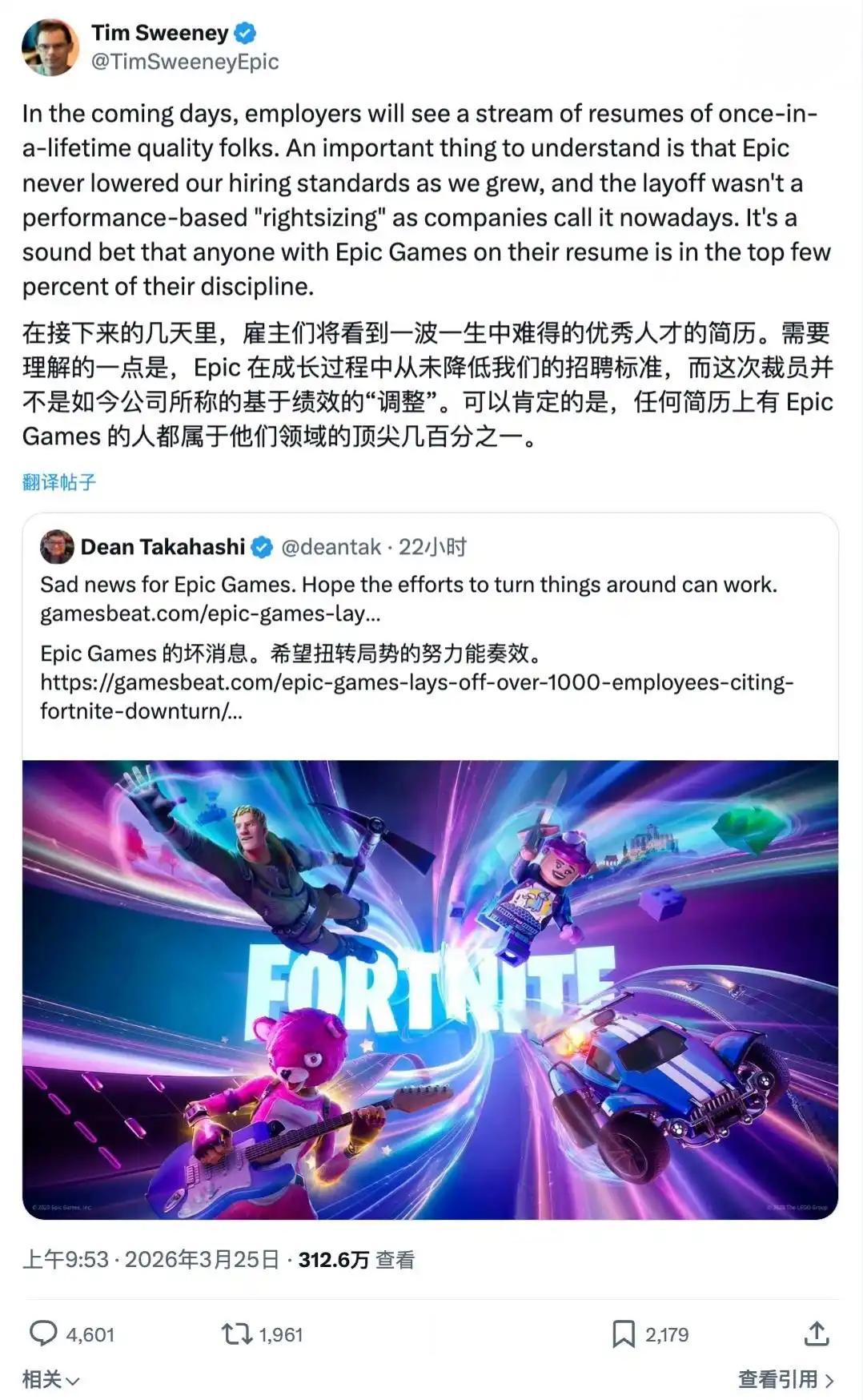863x1400 pixels.
Task: Click 翻译帖子 translate link
Action: point(59,481)
